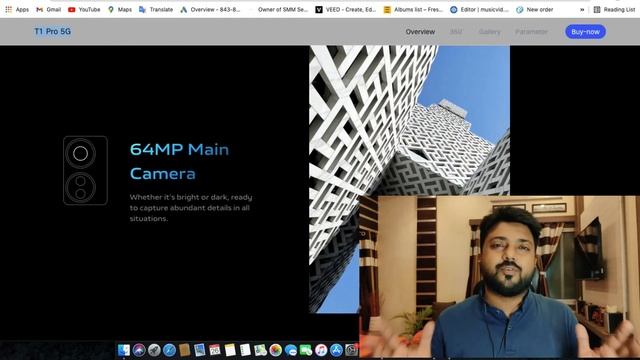
Task: Open the Apps grid shortcut
Action: [x=17, y=9]
